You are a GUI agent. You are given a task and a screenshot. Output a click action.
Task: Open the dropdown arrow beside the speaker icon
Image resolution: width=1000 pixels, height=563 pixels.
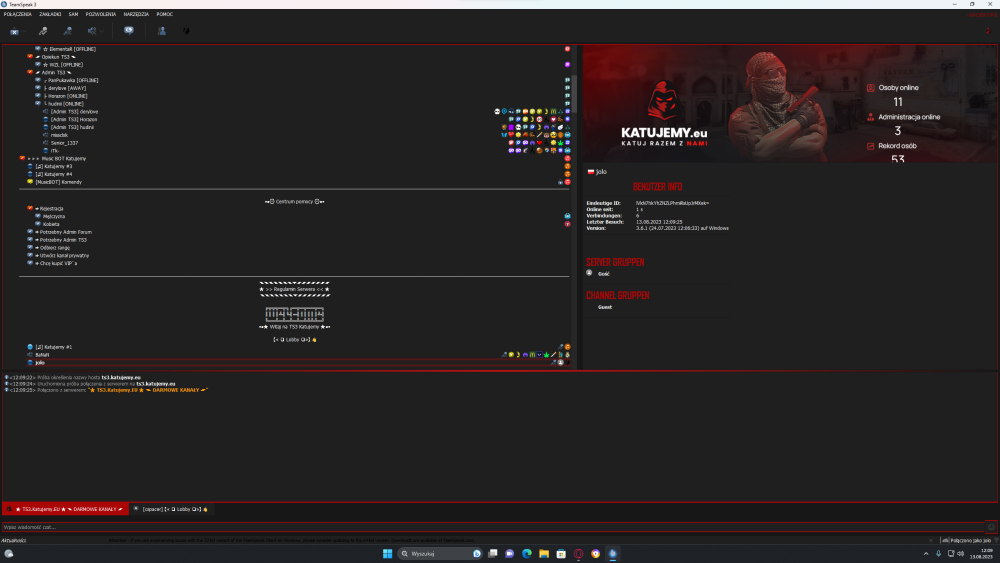(x=101, y=31)
